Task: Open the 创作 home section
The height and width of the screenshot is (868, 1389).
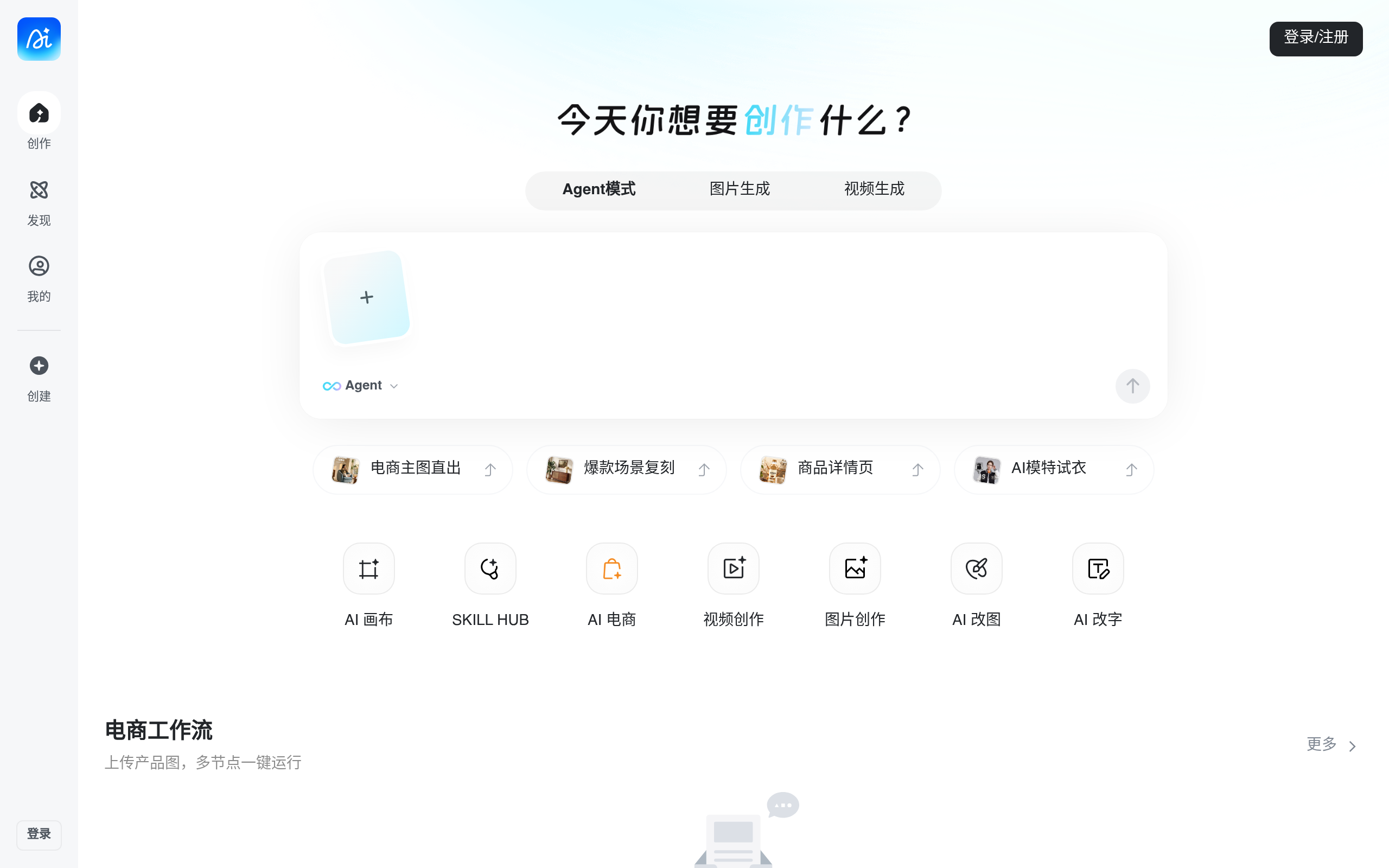Action: (x=39, y=122)
